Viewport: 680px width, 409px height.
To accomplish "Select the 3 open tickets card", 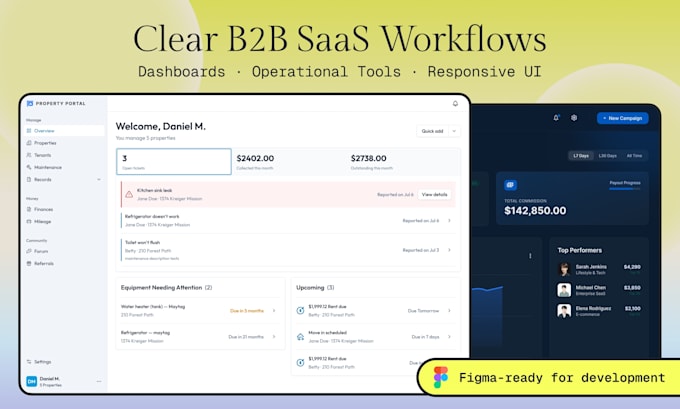I will (x=173, y=162).
